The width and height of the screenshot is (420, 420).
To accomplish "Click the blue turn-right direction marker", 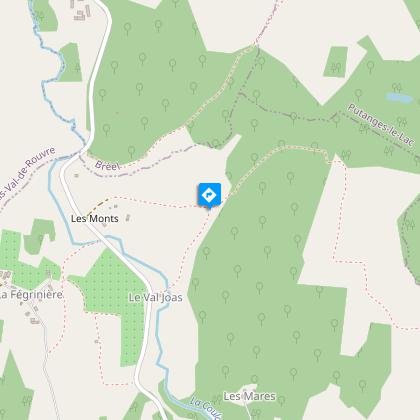I will tap(209, 195).
